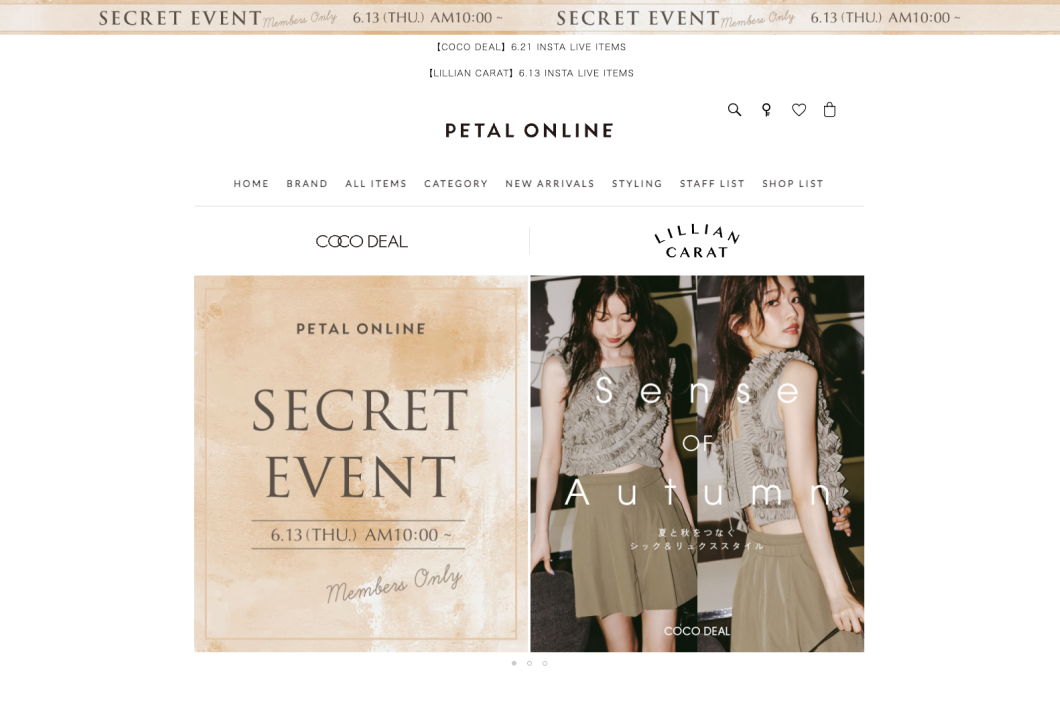Go to ALL ITEMS
This screenshot has width=1060, height=708.
click(x=376, y=183)
